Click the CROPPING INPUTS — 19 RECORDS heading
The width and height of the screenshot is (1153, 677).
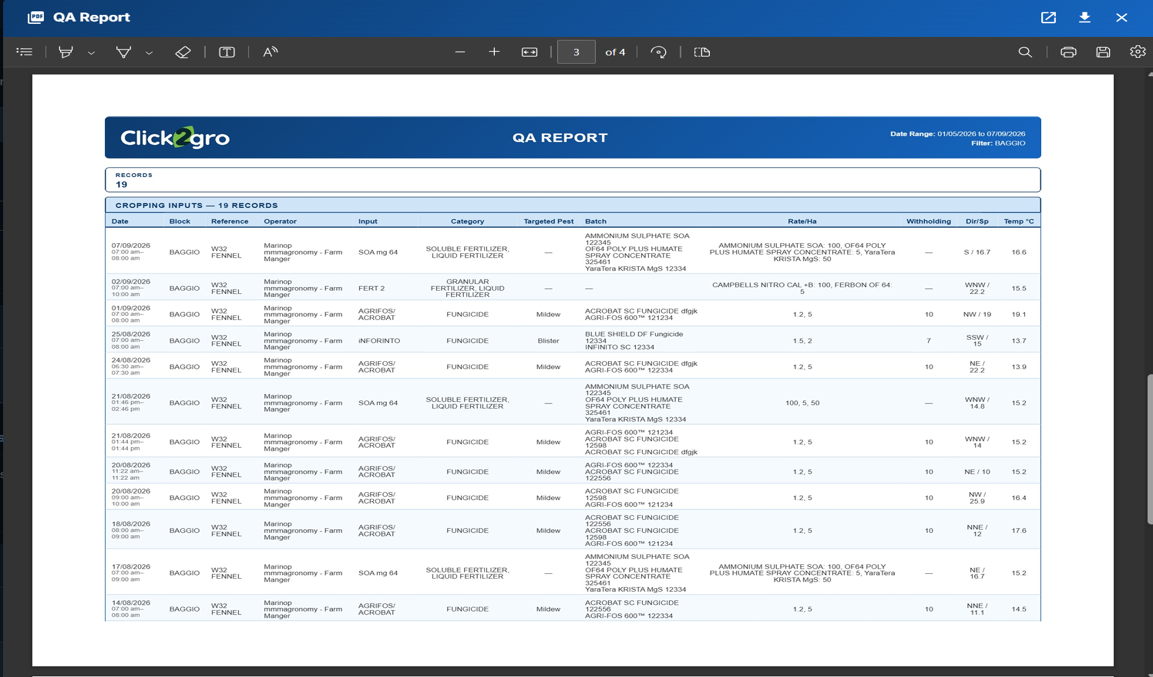pos(196,205)
